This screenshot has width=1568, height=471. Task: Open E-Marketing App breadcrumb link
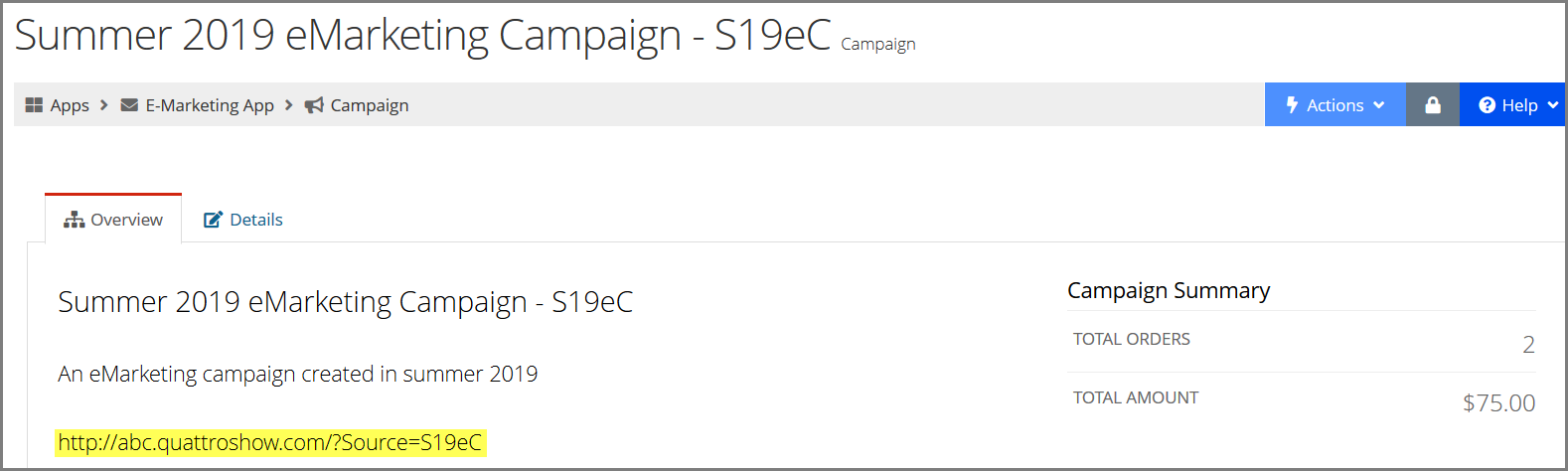point(210,105)
